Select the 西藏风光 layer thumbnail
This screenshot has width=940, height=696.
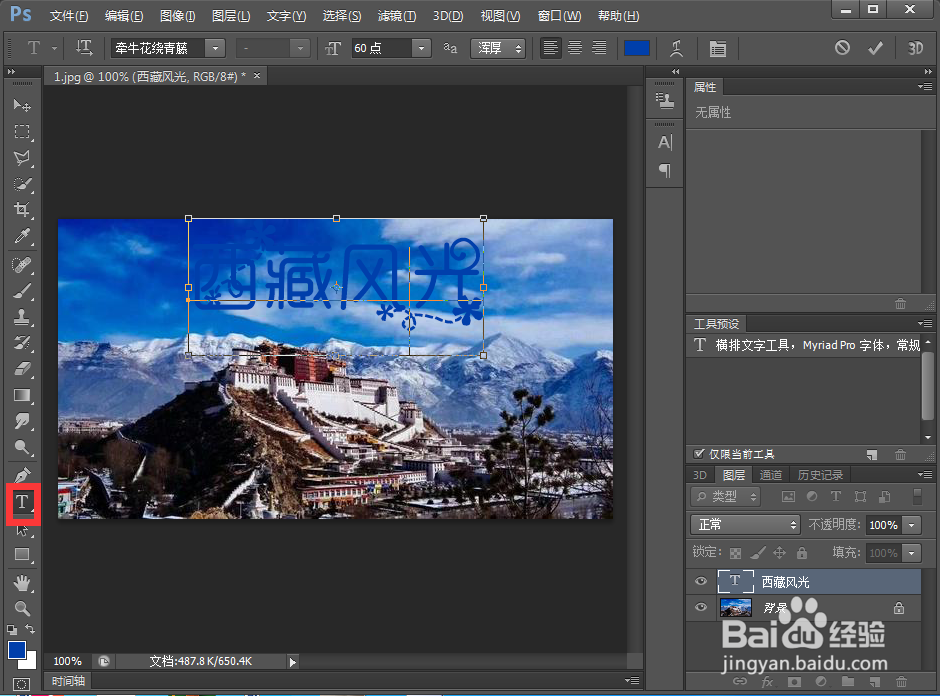coord(736,581)
